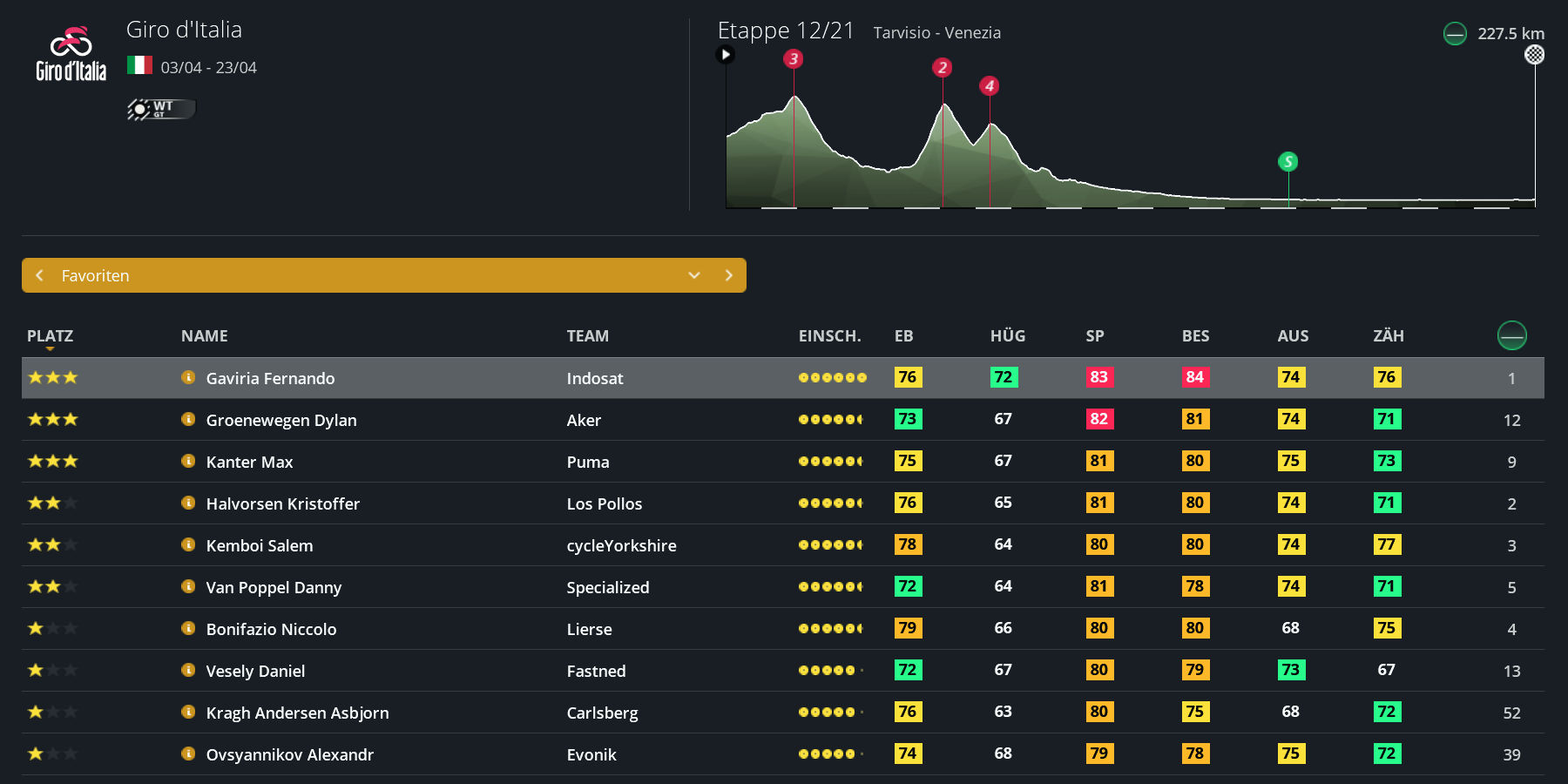Screen dimensions: 1568x784
Task: Select rider Groenewegen Dylan row
Action: pos(281,420)
